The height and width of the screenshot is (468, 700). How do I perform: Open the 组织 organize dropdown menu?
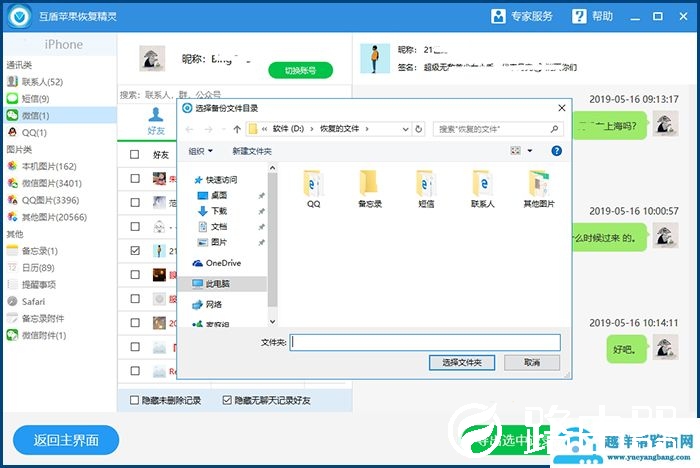(x=200, y=151)
